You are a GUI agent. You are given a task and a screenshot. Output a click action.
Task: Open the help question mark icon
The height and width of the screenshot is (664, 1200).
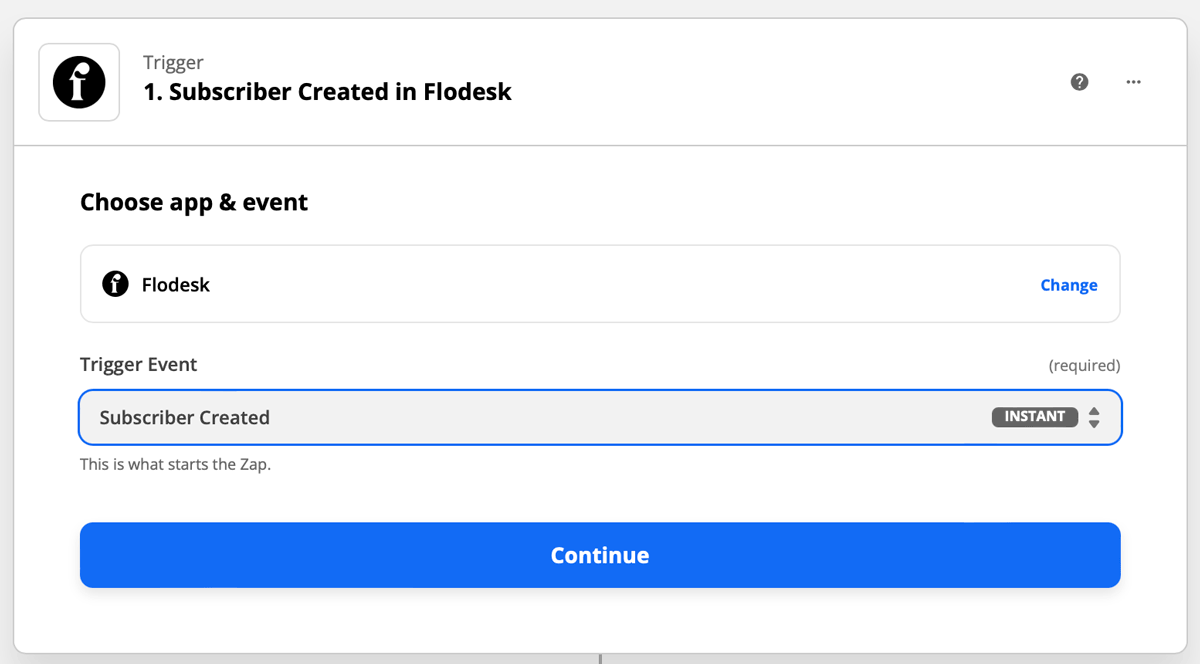point(1079,82)
